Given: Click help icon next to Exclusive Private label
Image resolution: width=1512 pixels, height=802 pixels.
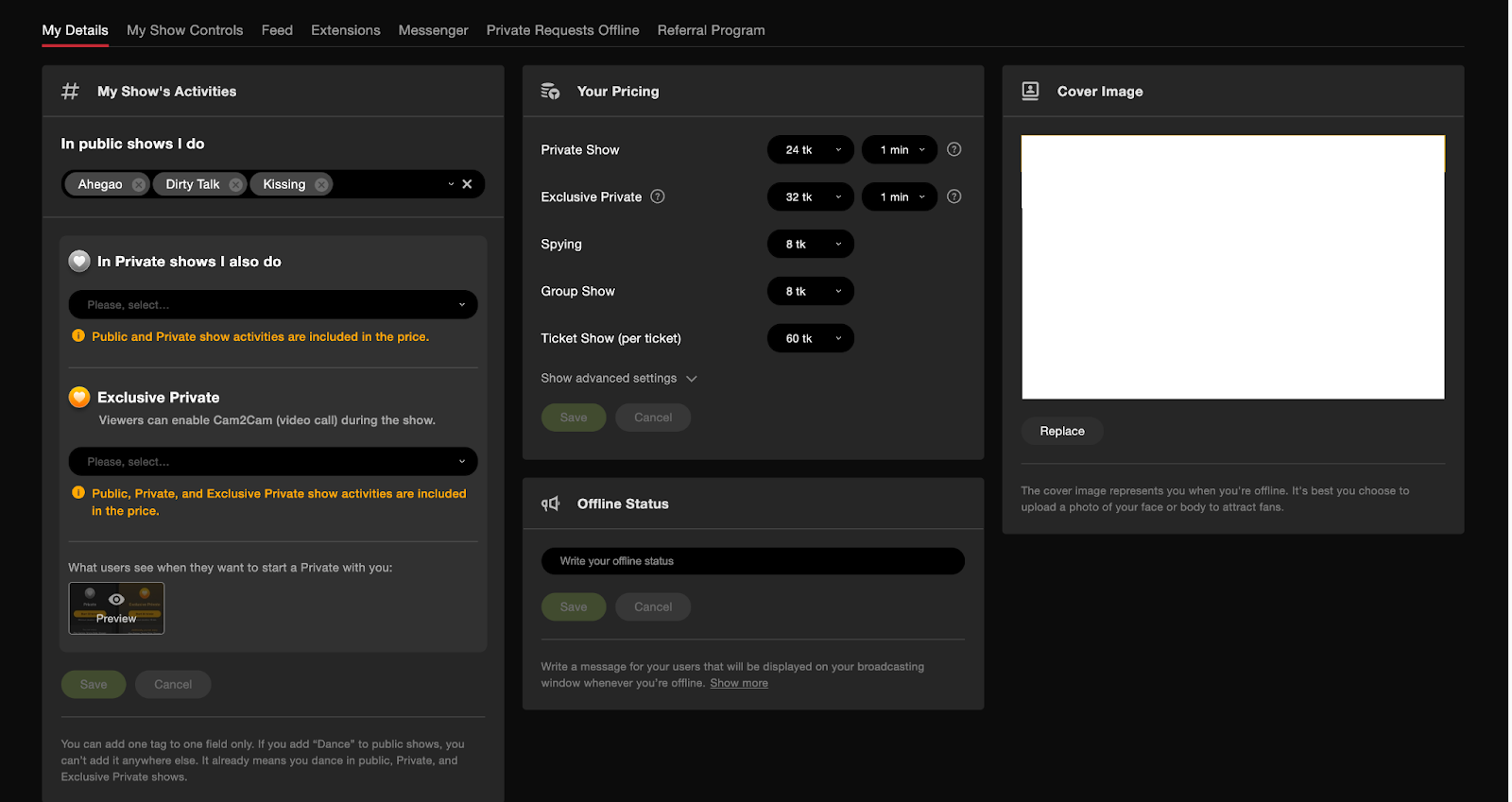Looking at the screenshot, I should (658, 196).
